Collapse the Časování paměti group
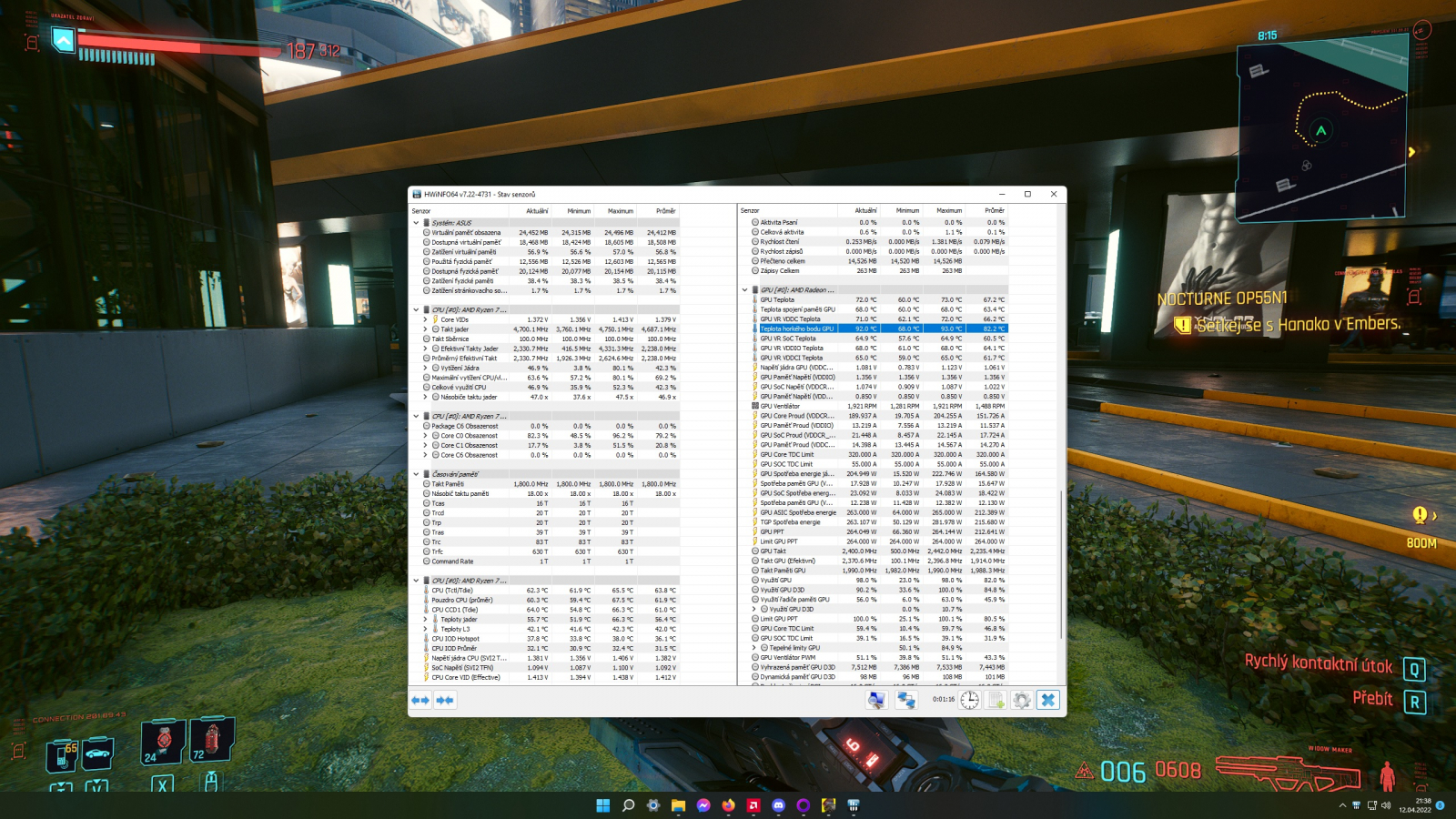This screenshot has height=819, width=1456. pyautogui.click(x=417, y=474)
